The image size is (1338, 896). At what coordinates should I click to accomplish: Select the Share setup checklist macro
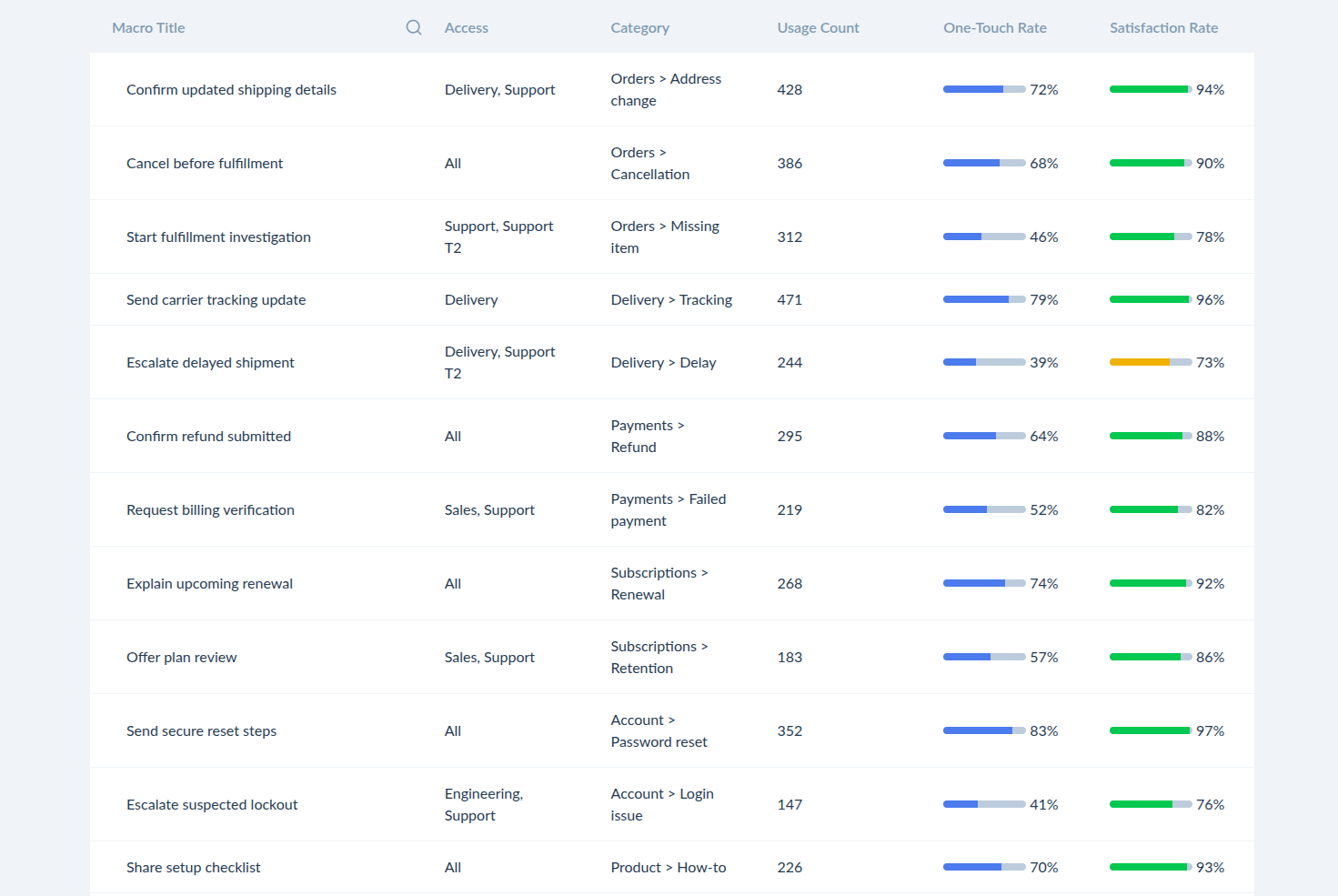[x=193, y=867]
